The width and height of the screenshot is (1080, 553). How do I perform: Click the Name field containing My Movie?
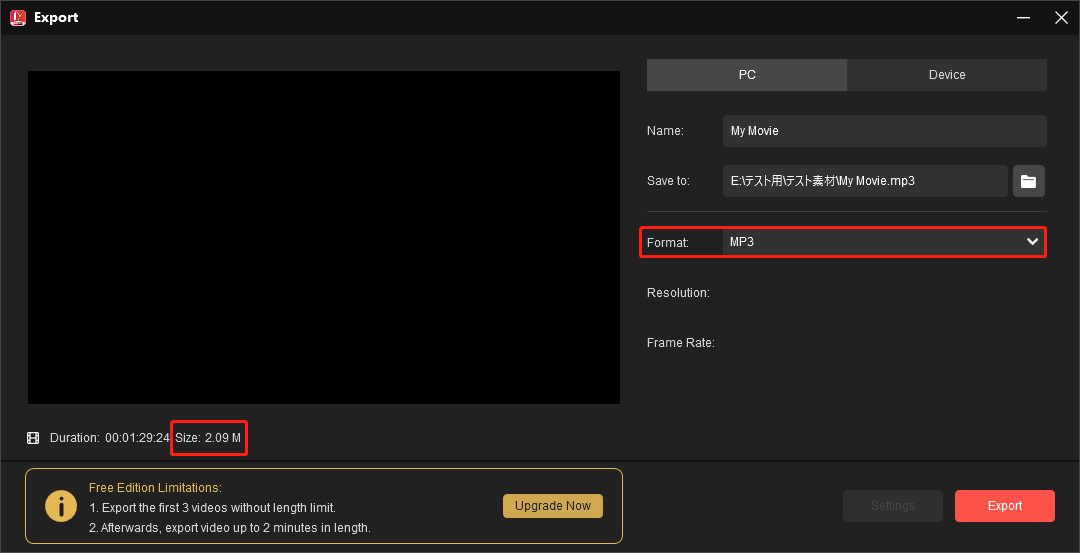click(884, 131)
